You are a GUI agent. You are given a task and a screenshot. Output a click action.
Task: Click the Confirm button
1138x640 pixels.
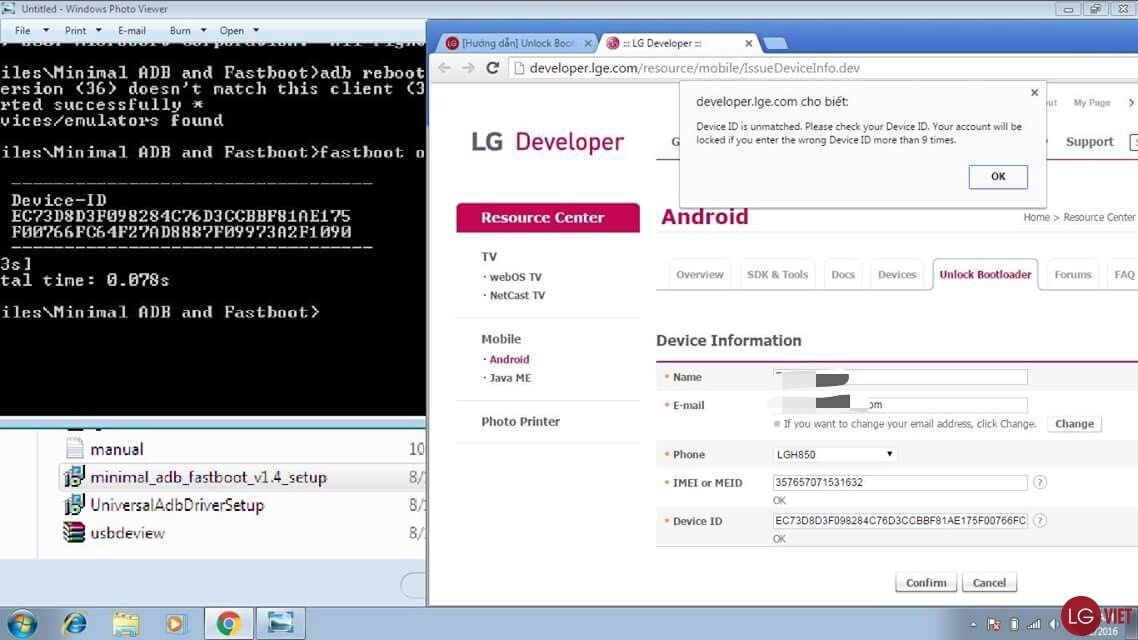click(926, 583)
